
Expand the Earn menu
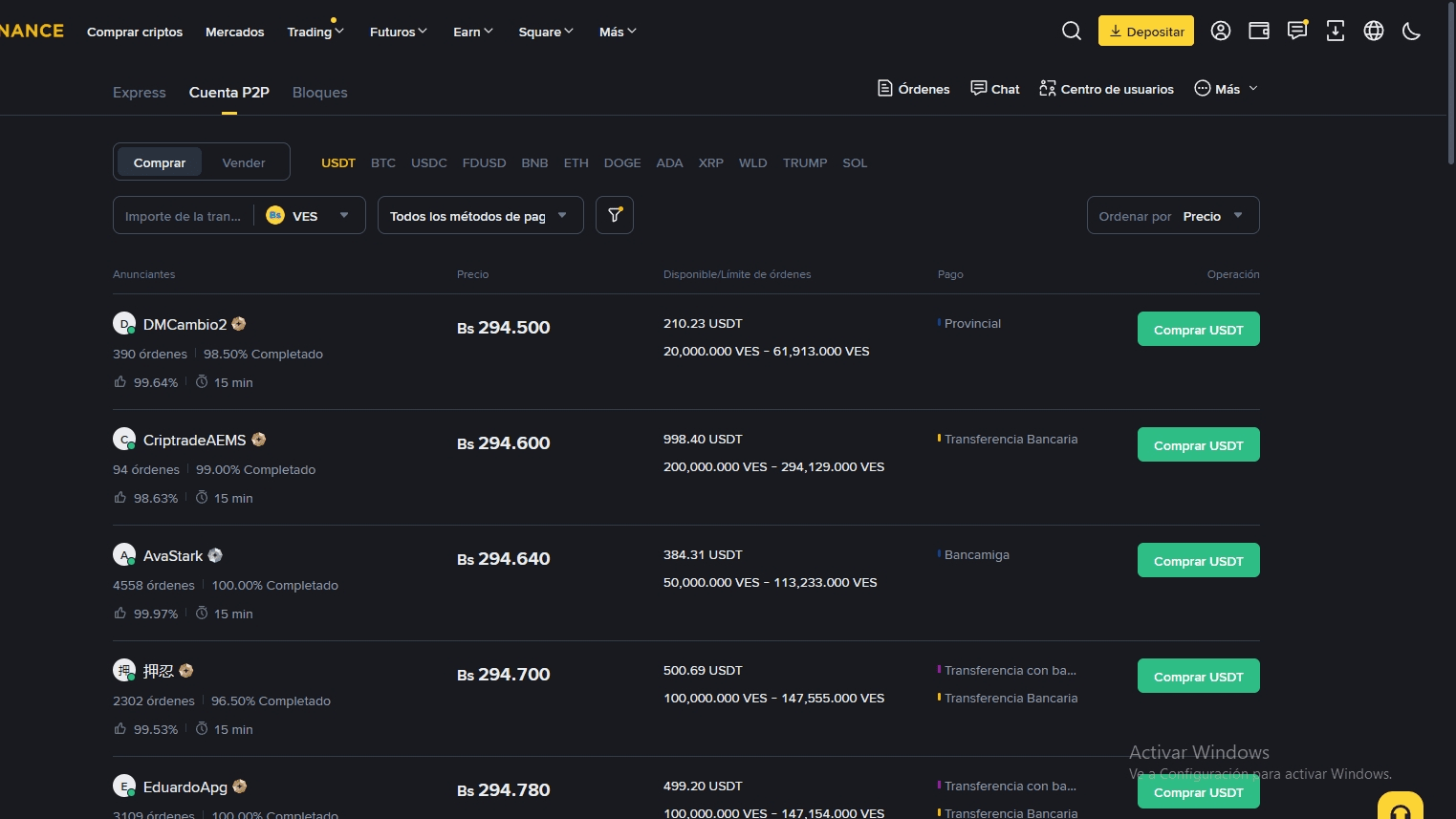pyautogui.click(x=473, y=32)
